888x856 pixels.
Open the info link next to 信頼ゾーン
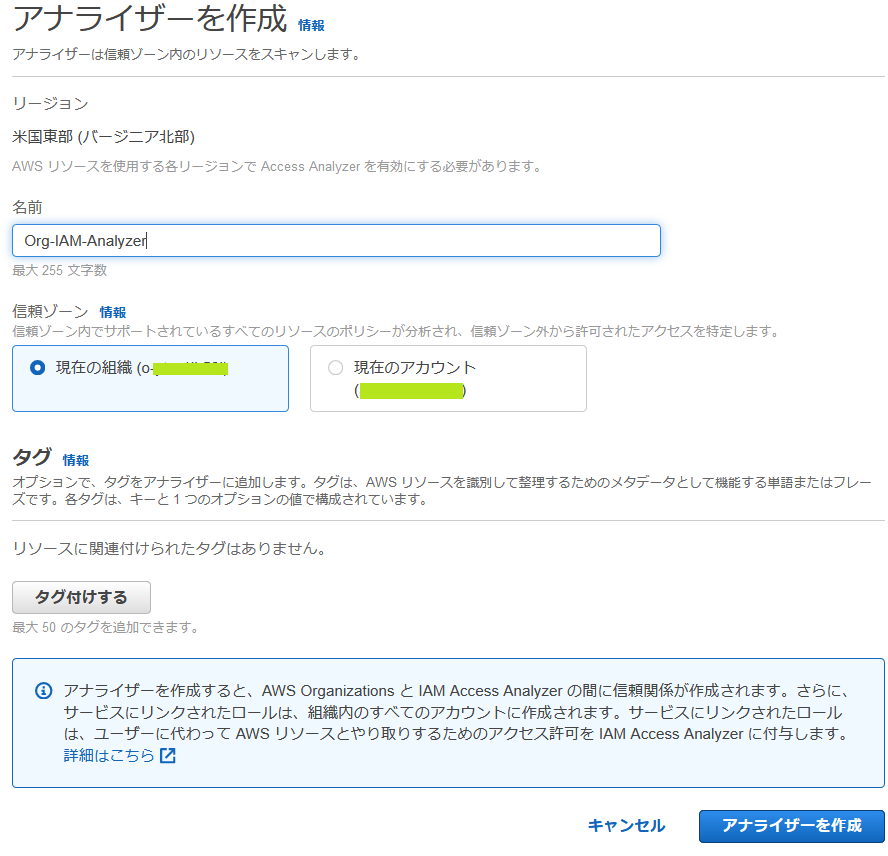click(x=113, y=312)
